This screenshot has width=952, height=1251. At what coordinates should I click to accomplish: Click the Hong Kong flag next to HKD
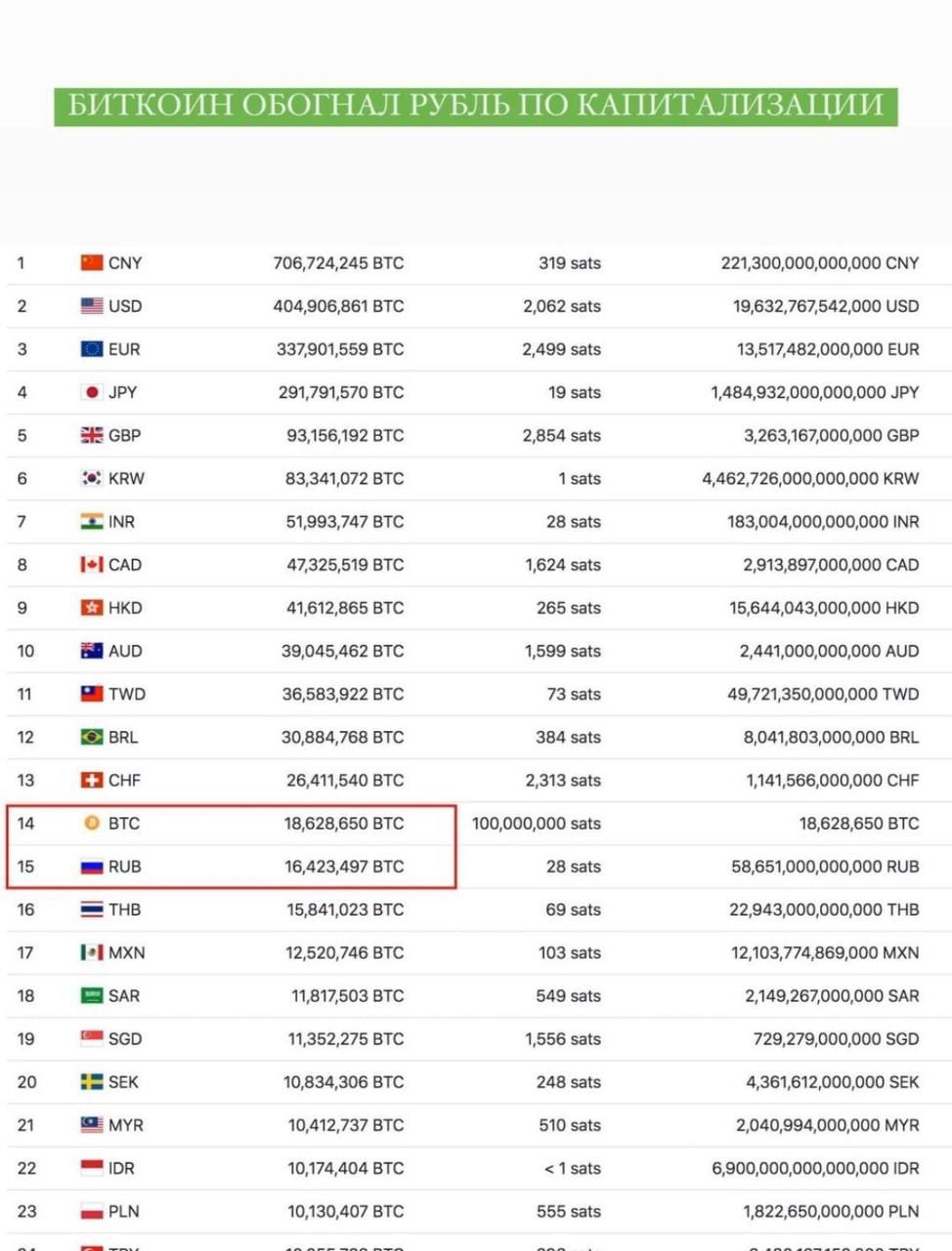[x=92, y=607]
